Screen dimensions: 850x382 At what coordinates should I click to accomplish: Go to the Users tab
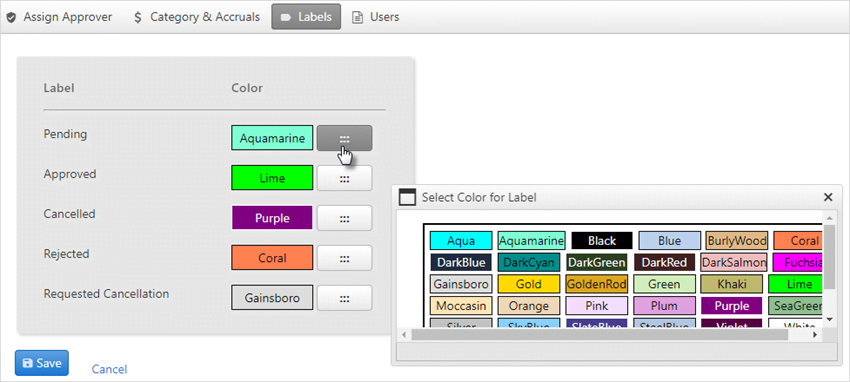click(376, 17)
